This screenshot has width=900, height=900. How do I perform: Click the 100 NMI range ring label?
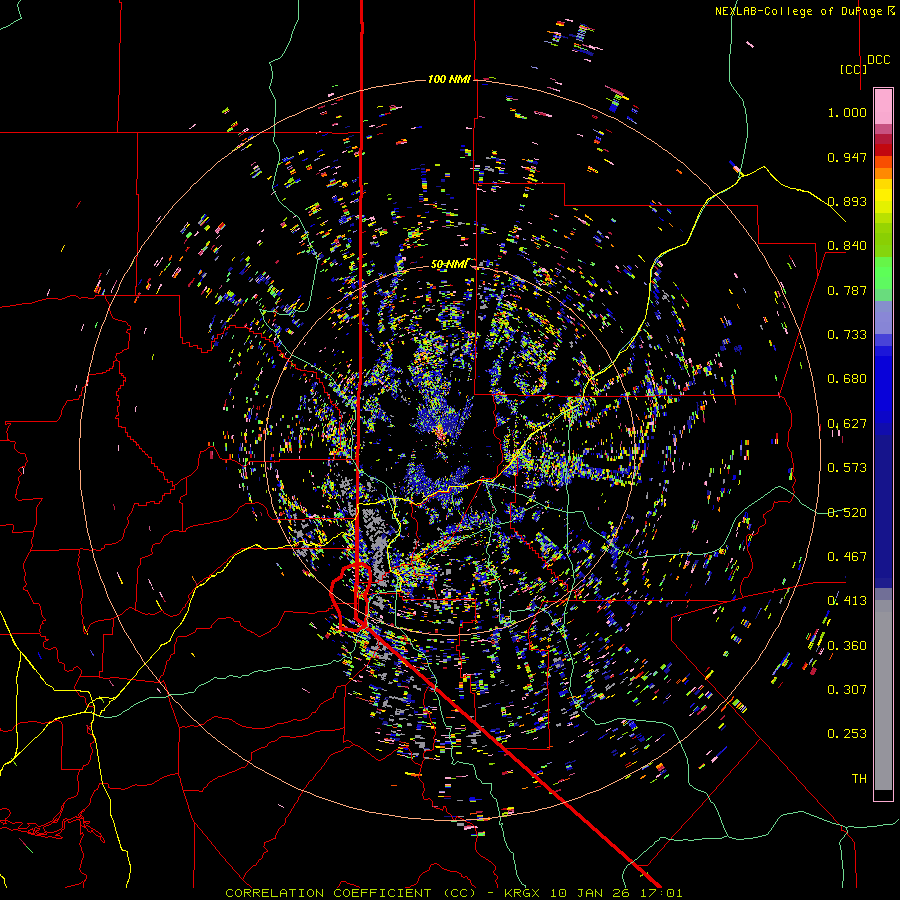[x=449, y=79]
